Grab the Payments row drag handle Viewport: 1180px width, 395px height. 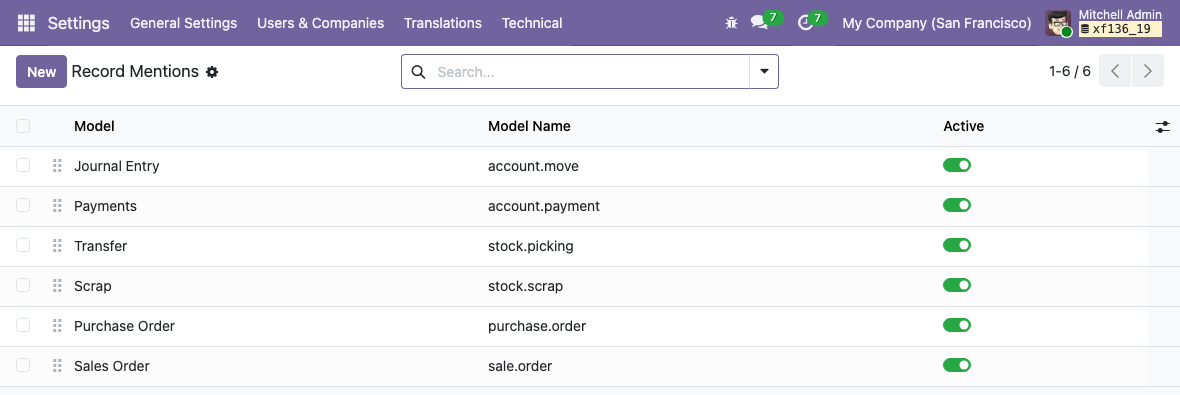[x=57, y=206]
